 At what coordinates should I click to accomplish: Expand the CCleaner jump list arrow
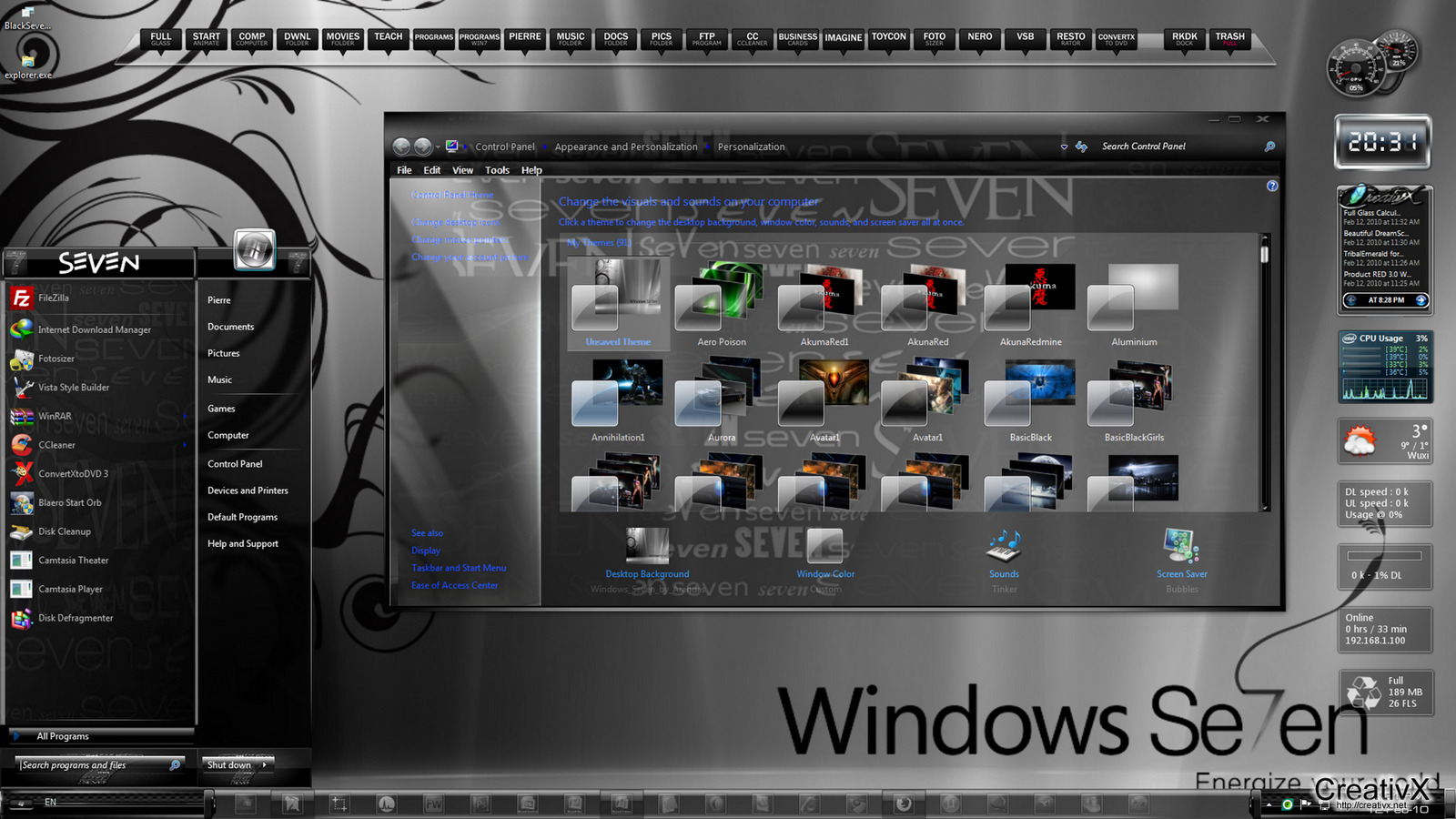185,445
